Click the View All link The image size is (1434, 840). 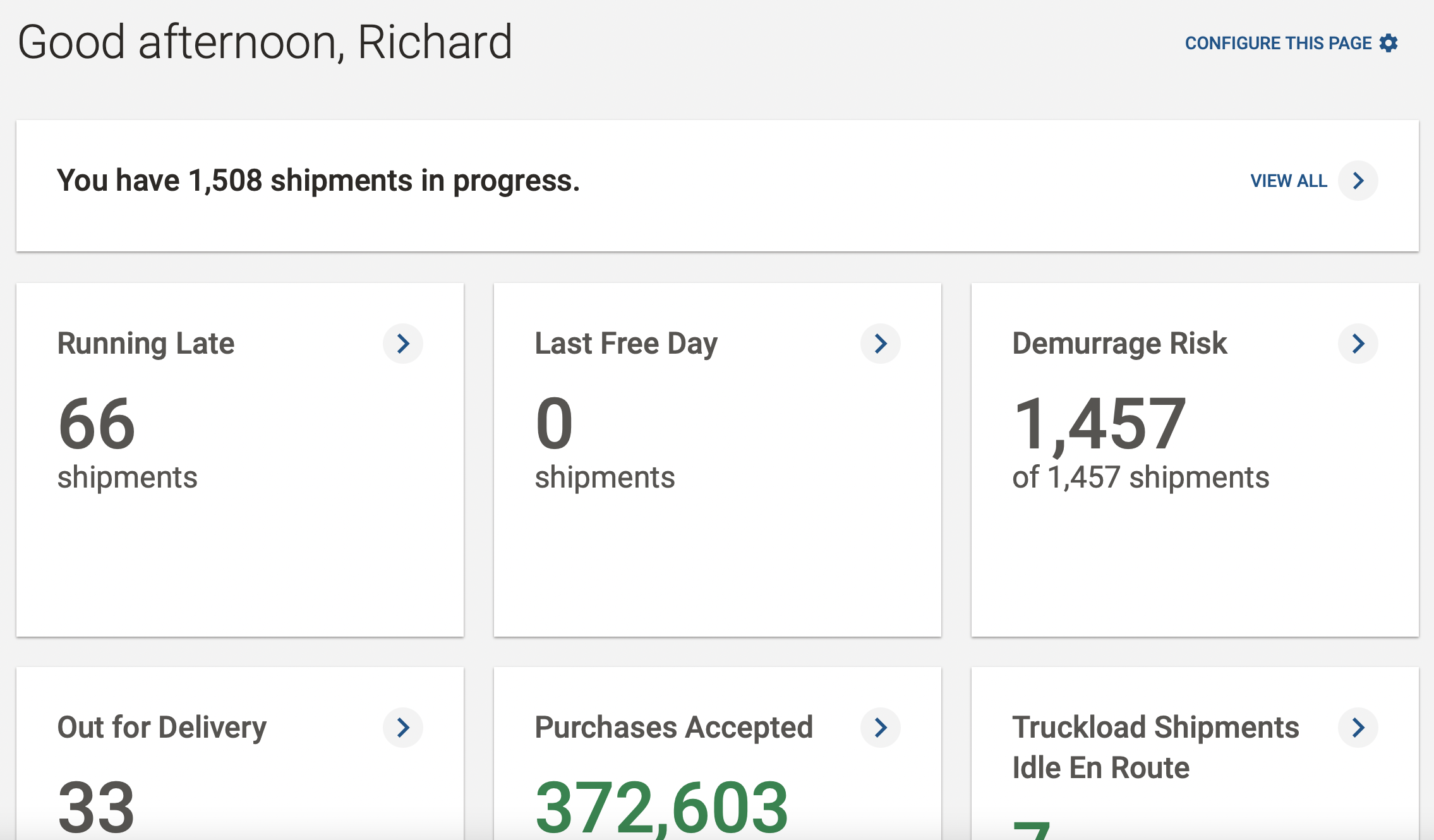(1289, 181)
